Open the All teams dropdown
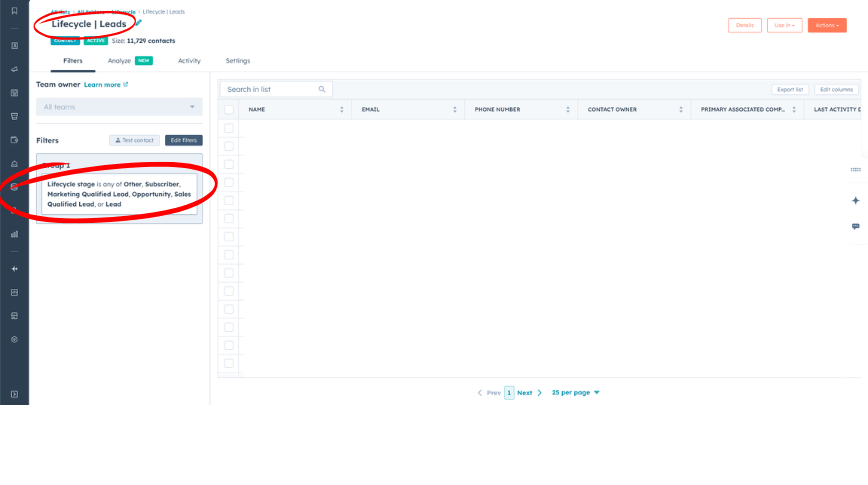Screen dimensions: 868x485 119,107
